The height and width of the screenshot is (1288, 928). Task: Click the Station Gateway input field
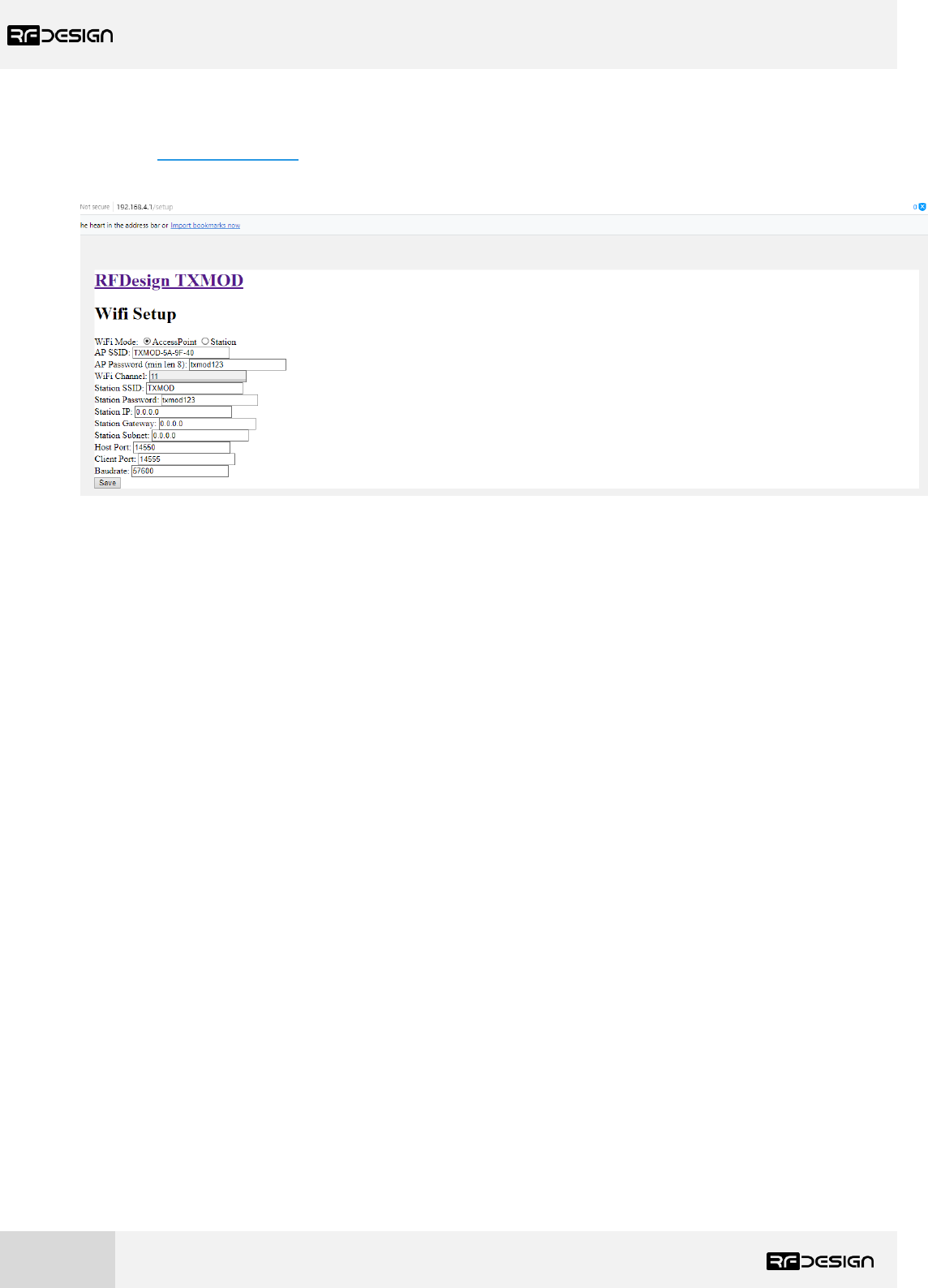click(x=208, y=424)
